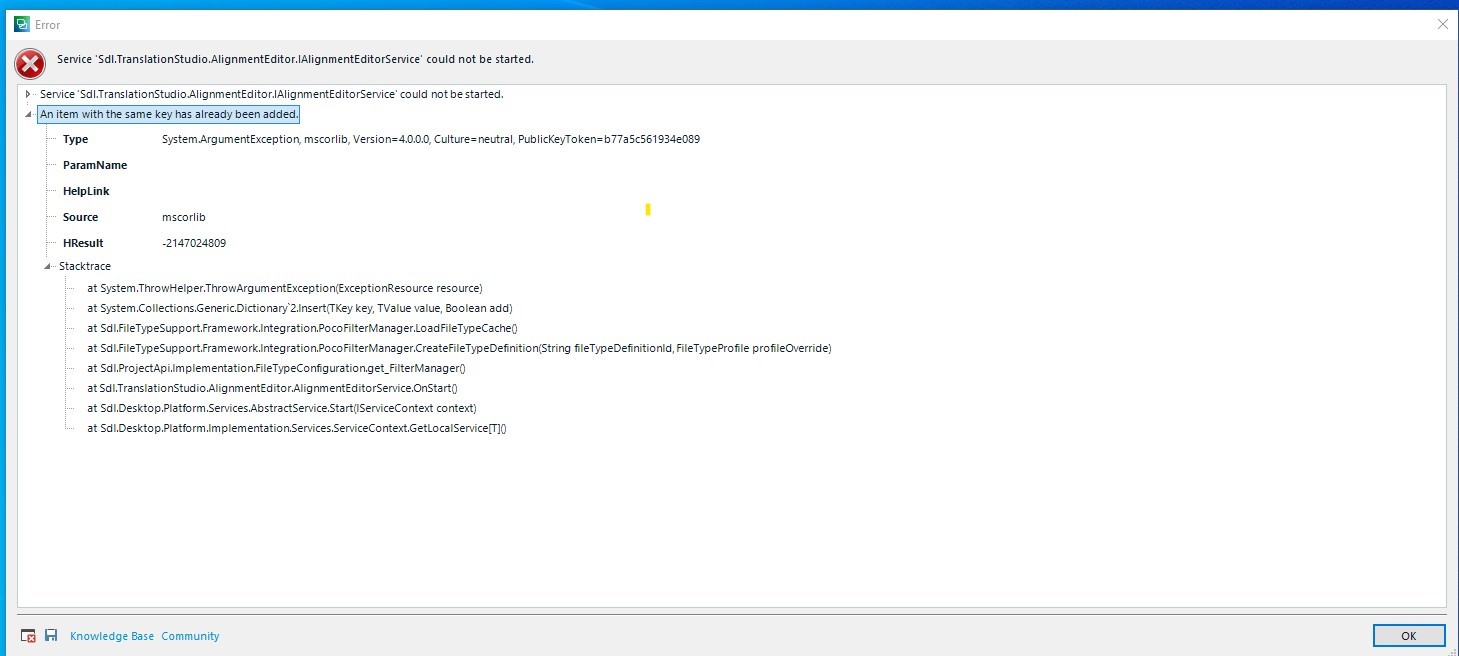The height and width of the screenshot is (656, 1459).
Task: Select the FileTypeConfiguration.get_FilterManager stack line
Action: [276, 368]
